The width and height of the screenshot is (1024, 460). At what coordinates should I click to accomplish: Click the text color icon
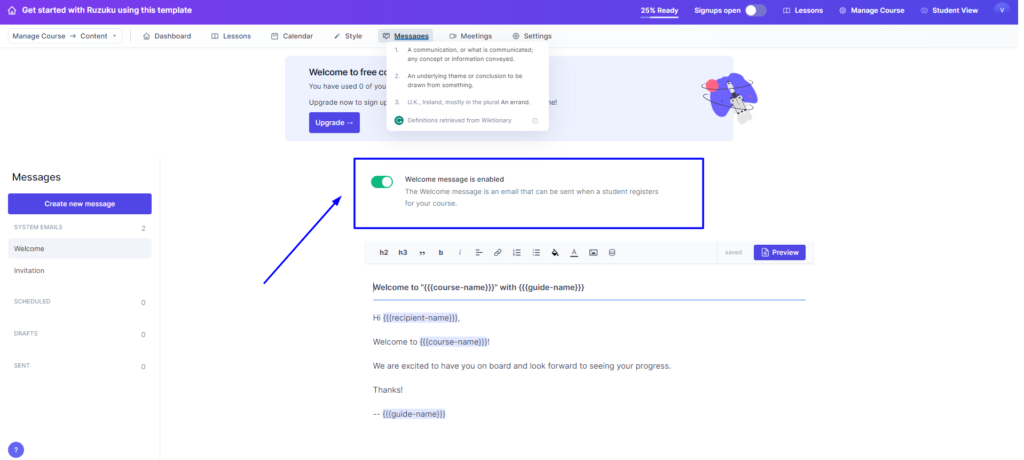click(574, 252)
